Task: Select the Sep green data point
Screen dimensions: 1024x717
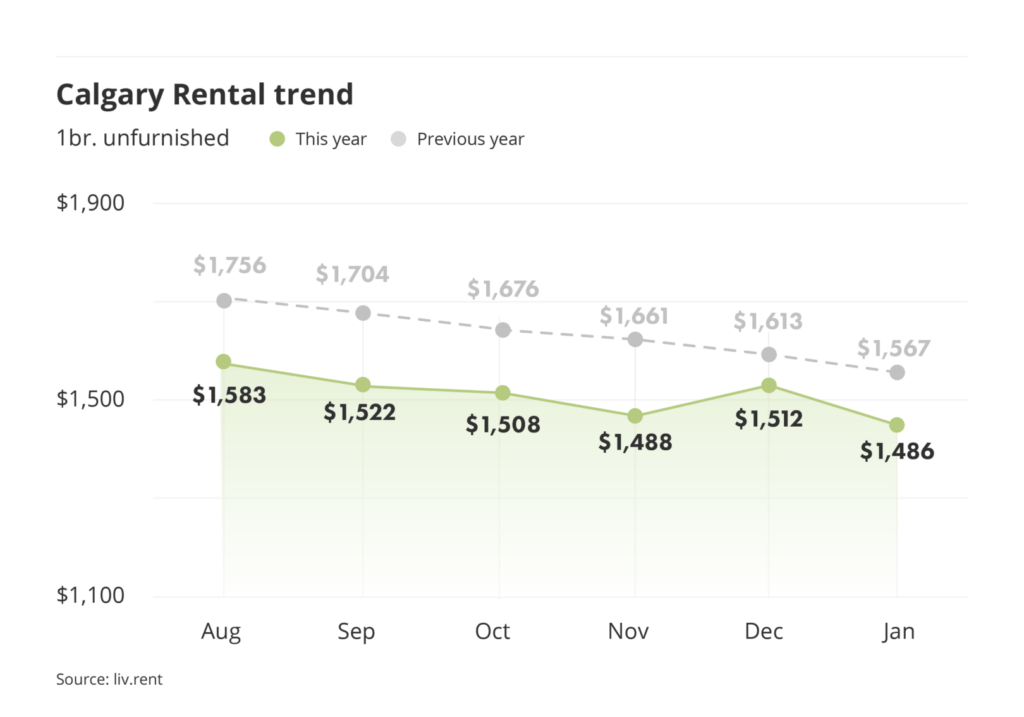Action: tap(363, 385)
